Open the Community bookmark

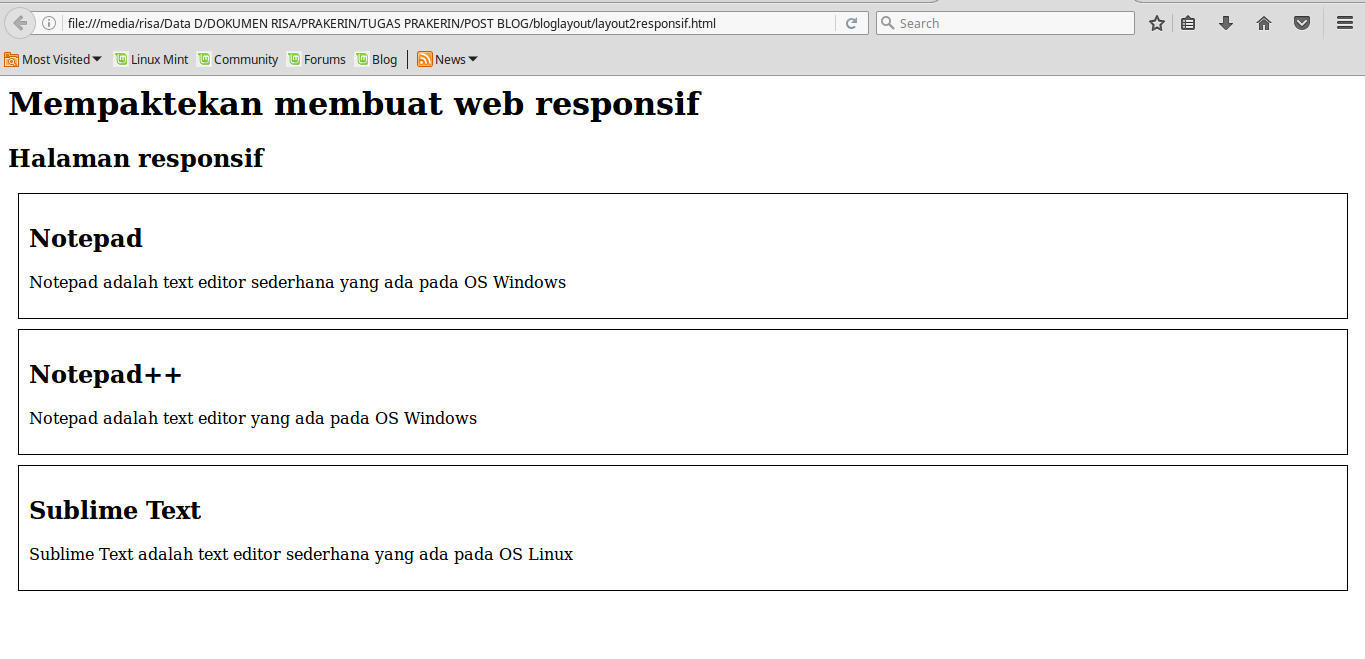[238, 59]
